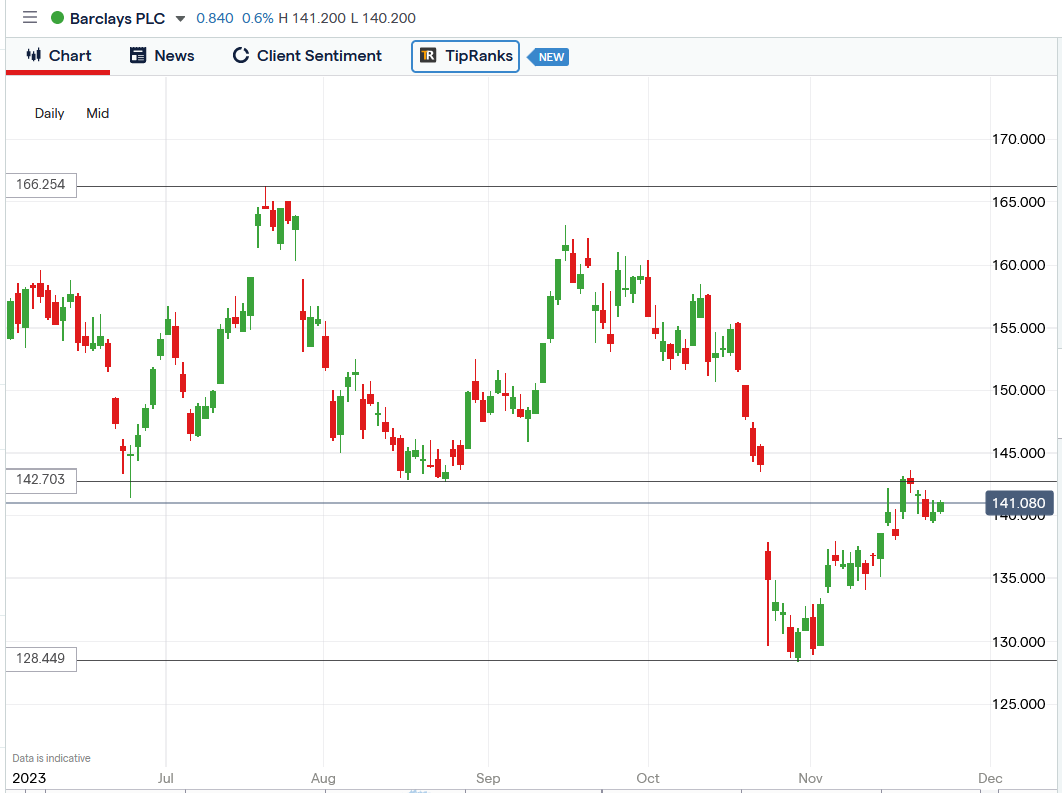
Task: Select the 142.703 horizontal line label
Action: coord(41,479)
